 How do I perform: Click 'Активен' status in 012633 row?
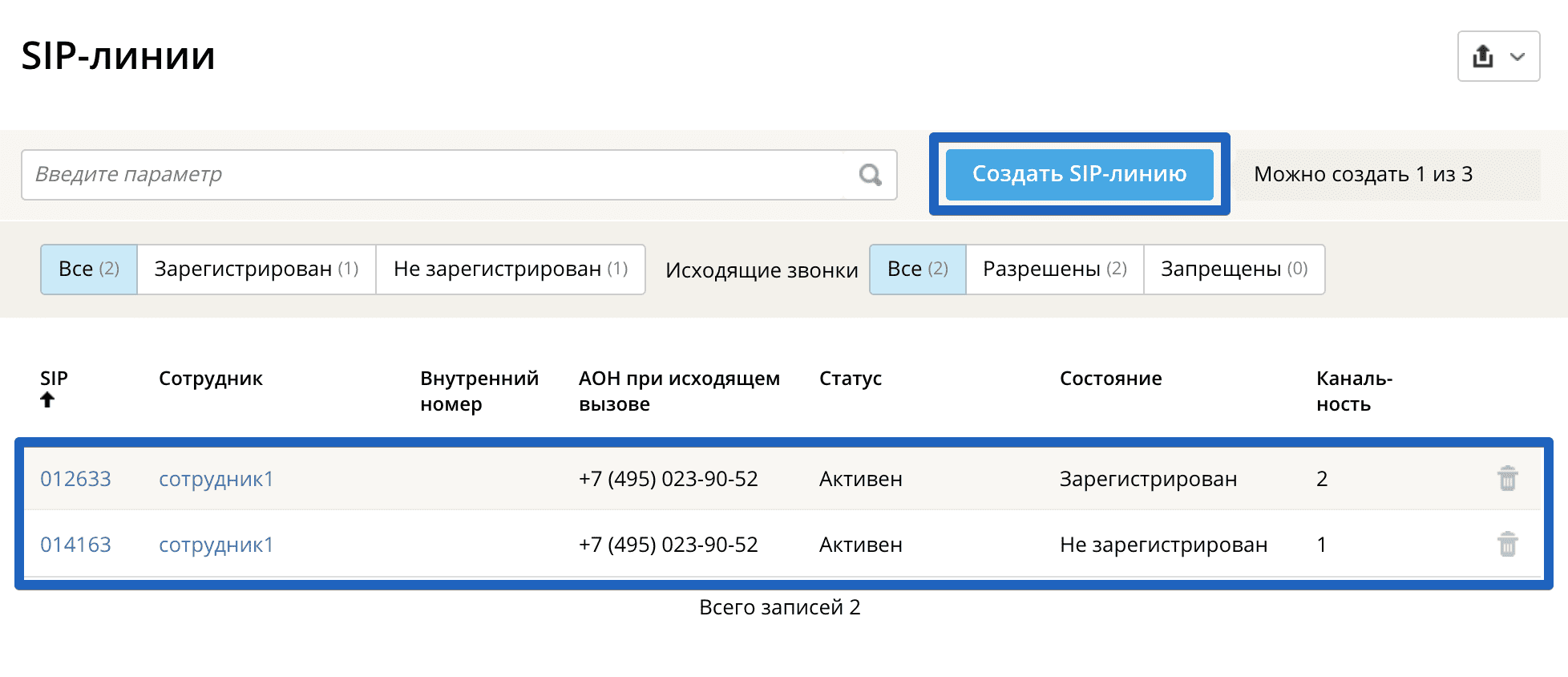tap(861, 479)
